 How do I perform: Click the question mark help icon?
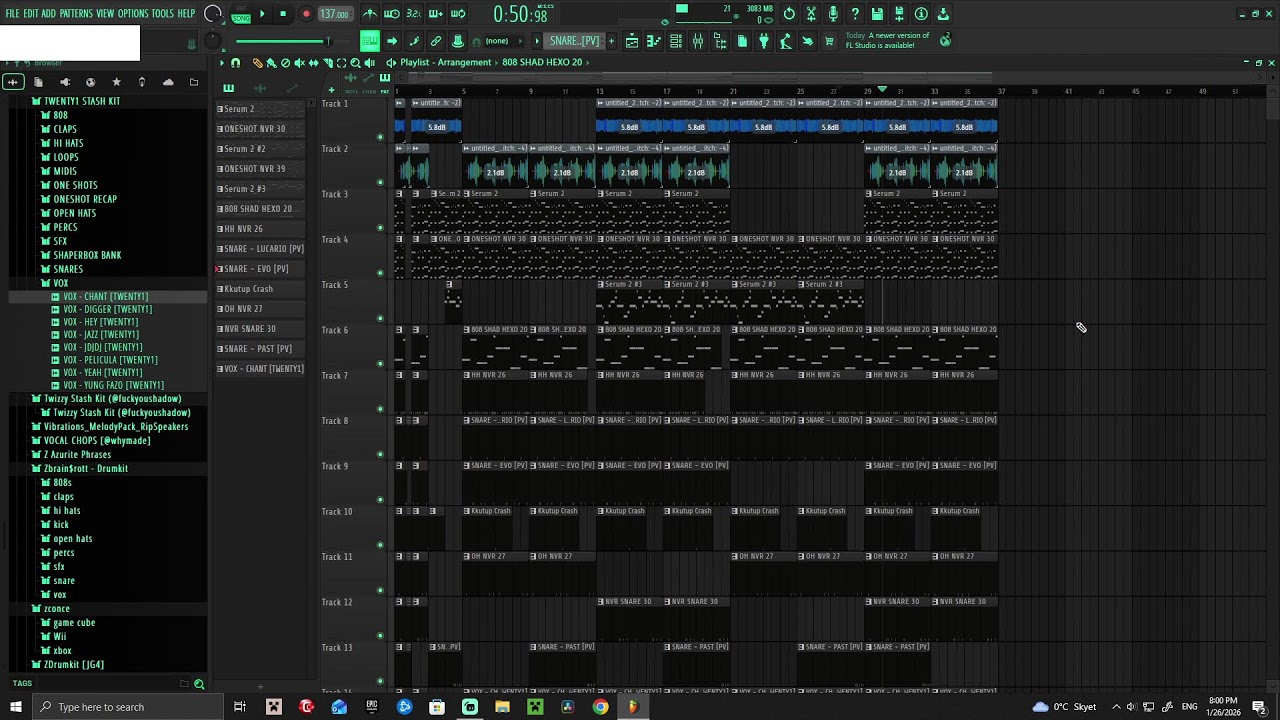(x=855, y=14)
